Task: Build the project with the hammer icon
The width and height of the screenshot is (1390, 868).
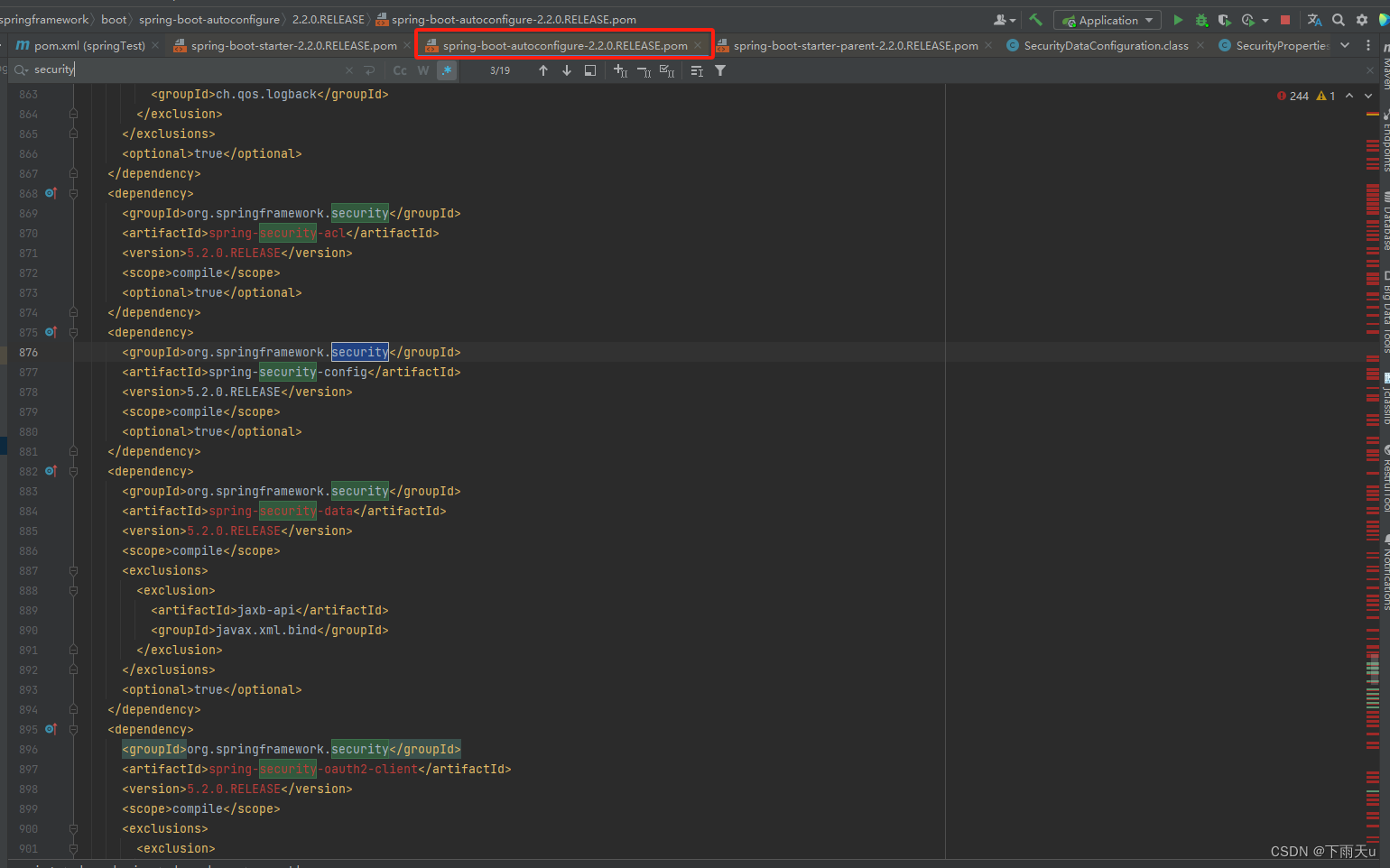Action: click(1036, 20)
